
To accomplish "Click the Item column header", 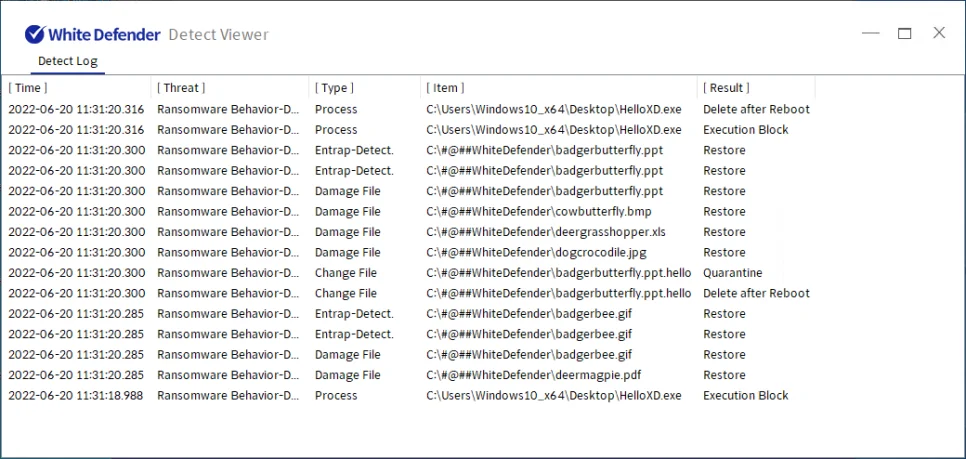I will click(x=444, y=88).
